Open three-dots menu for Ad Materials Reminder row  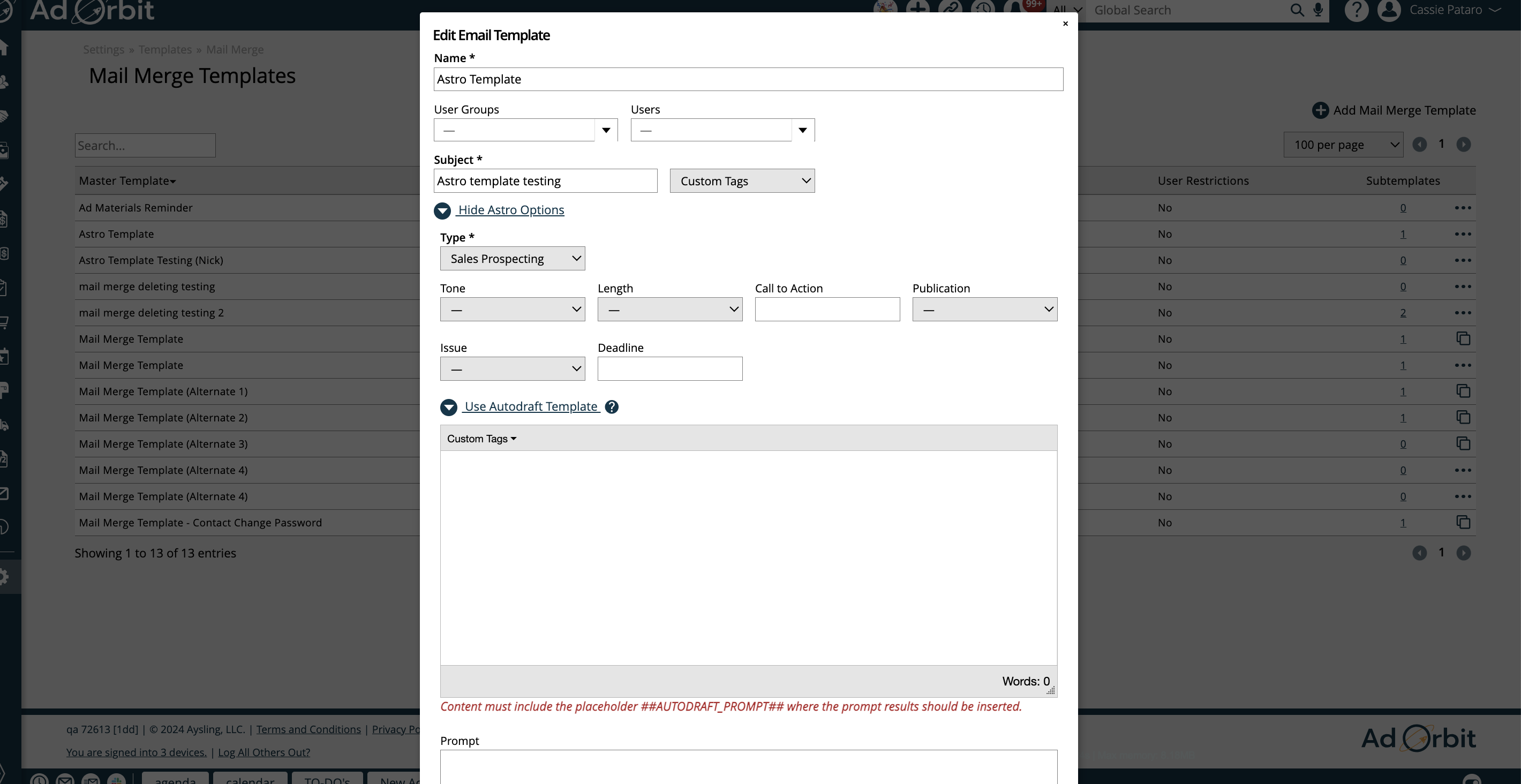(1463, 208)
